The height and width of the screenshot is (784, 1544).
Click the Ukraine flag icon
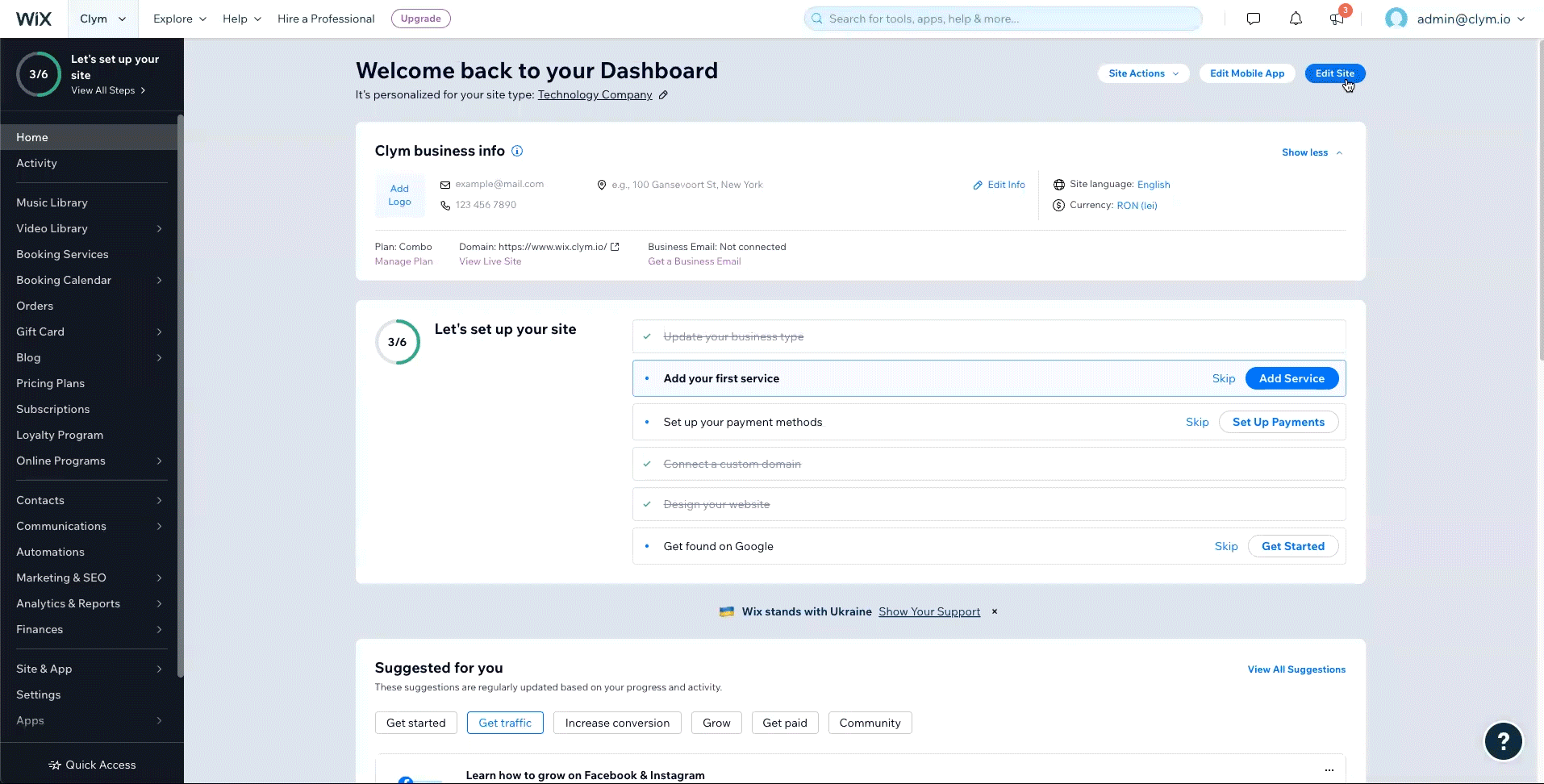coord(727,612)
